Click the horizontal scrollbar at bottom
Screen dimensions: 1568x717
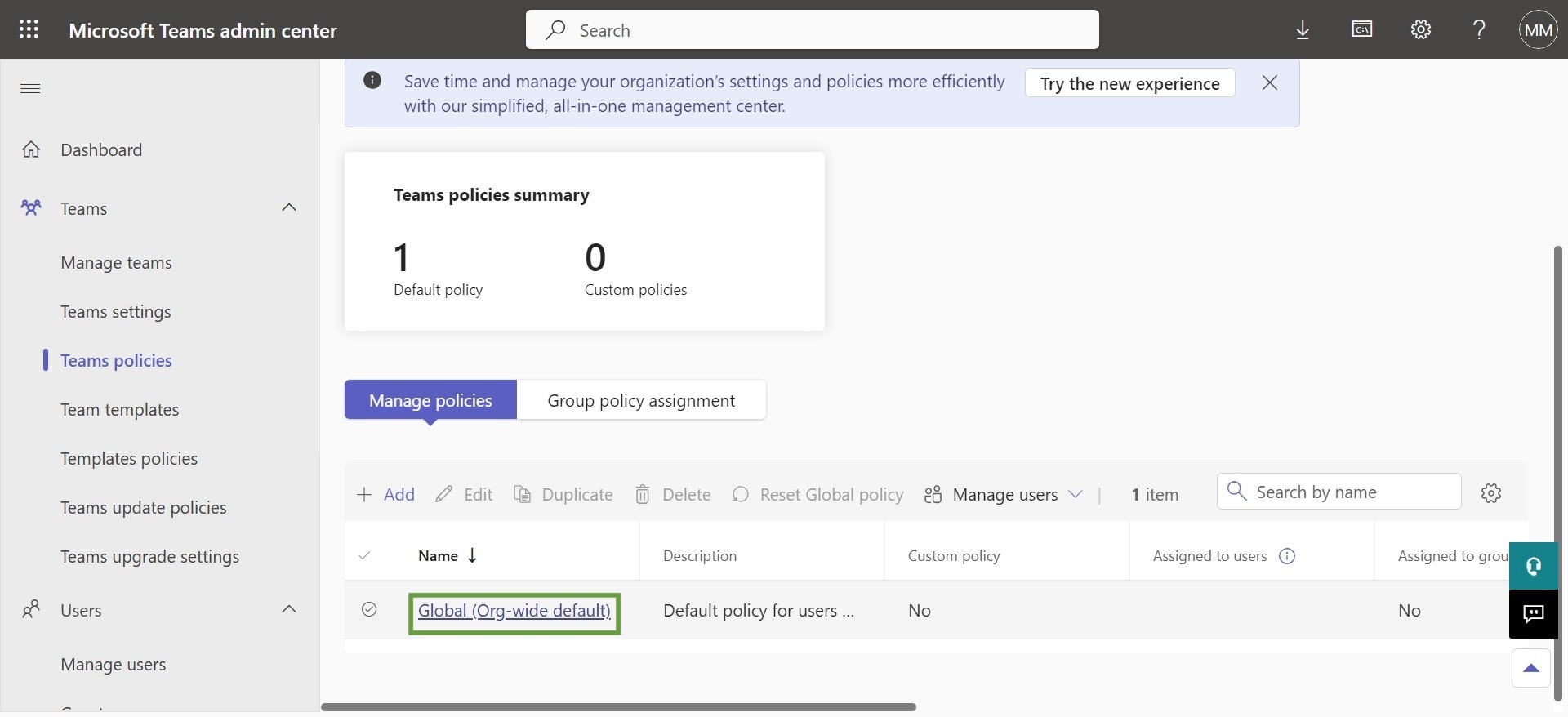[x=618, y=707]
